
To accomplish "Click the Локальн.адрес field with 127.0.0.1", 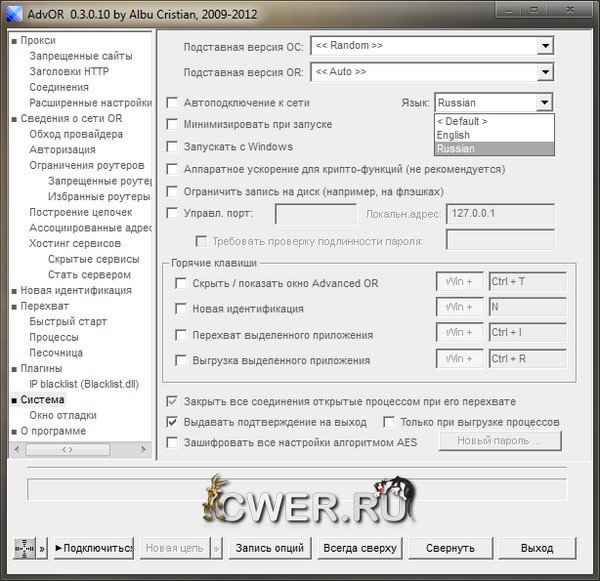I will click(x=500, y=214).
